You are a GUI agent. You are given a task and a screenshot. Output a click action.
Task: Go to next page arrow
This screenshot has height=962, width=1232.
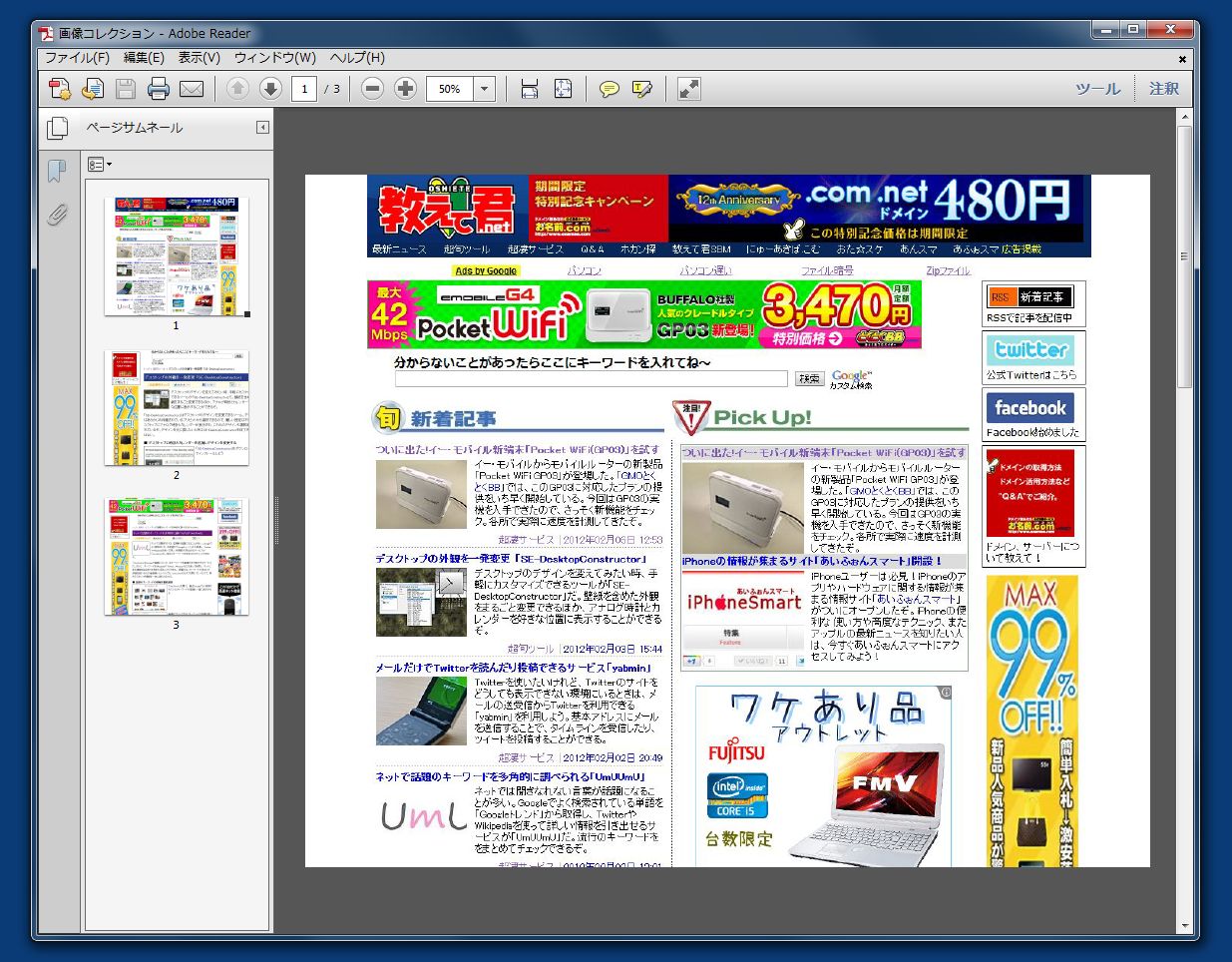[x=270, y=89]
